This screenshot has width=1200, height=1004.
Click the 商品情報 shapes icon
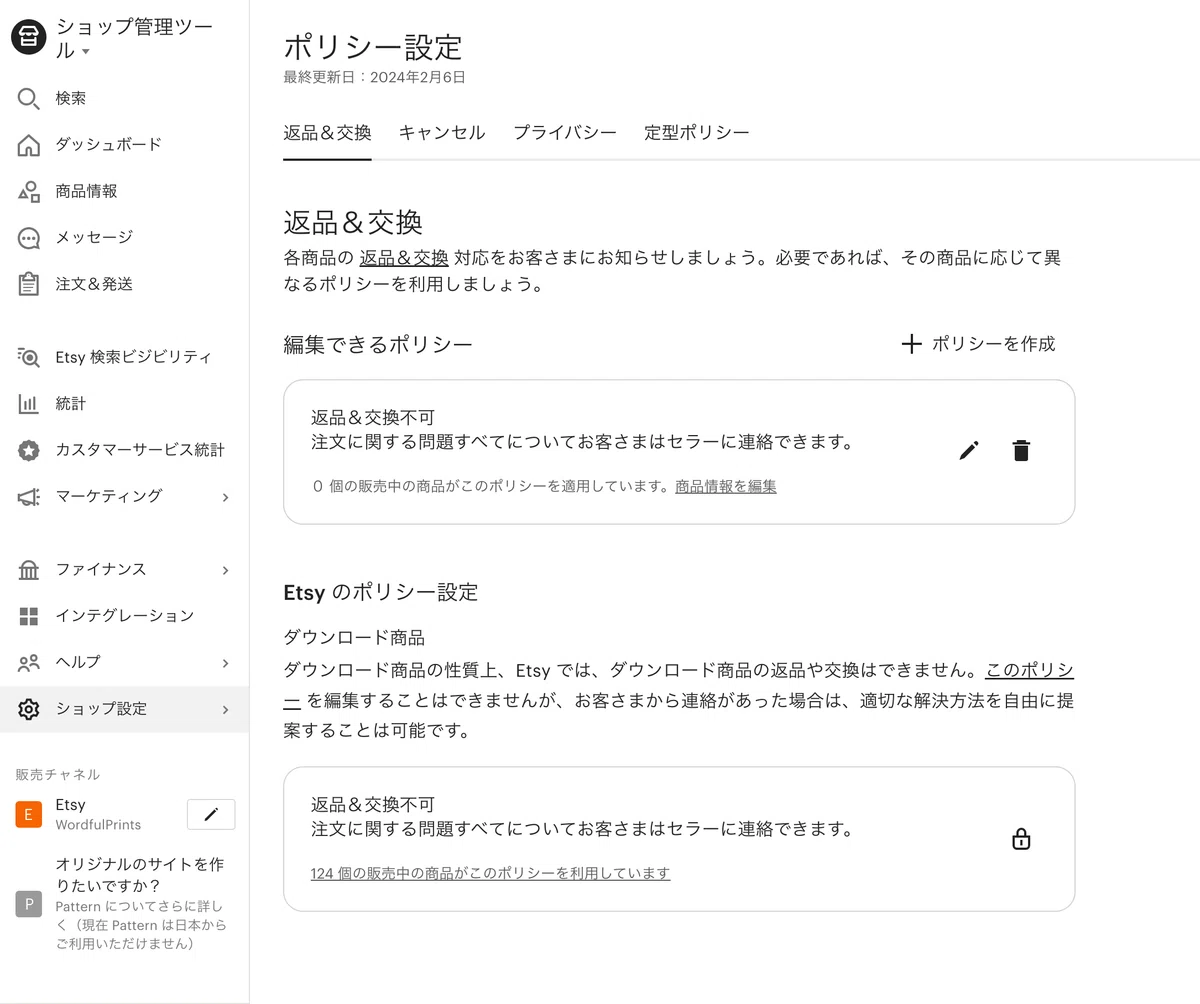tap(29, 191)
